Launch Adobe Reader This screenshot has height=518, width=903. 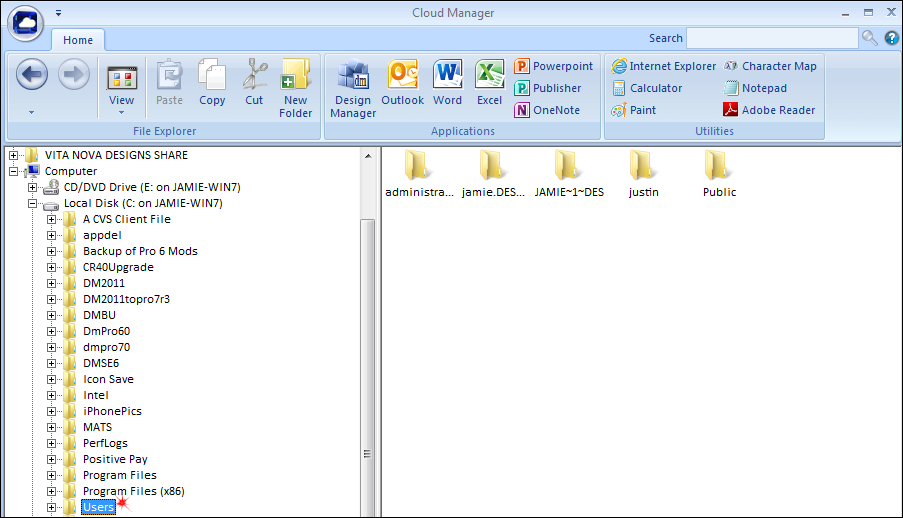pos(769,110)
